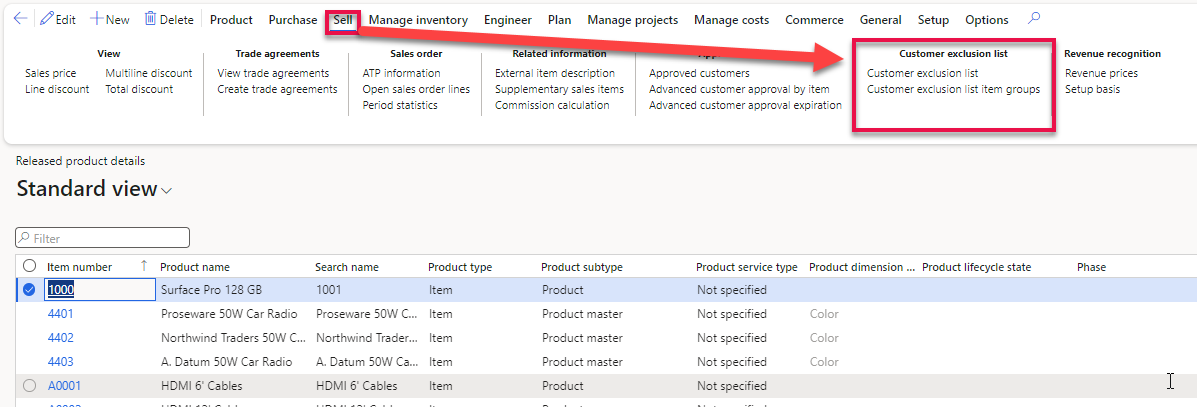Open the Manage costs tab
1197x407 pixels.
tap(732, 20)
